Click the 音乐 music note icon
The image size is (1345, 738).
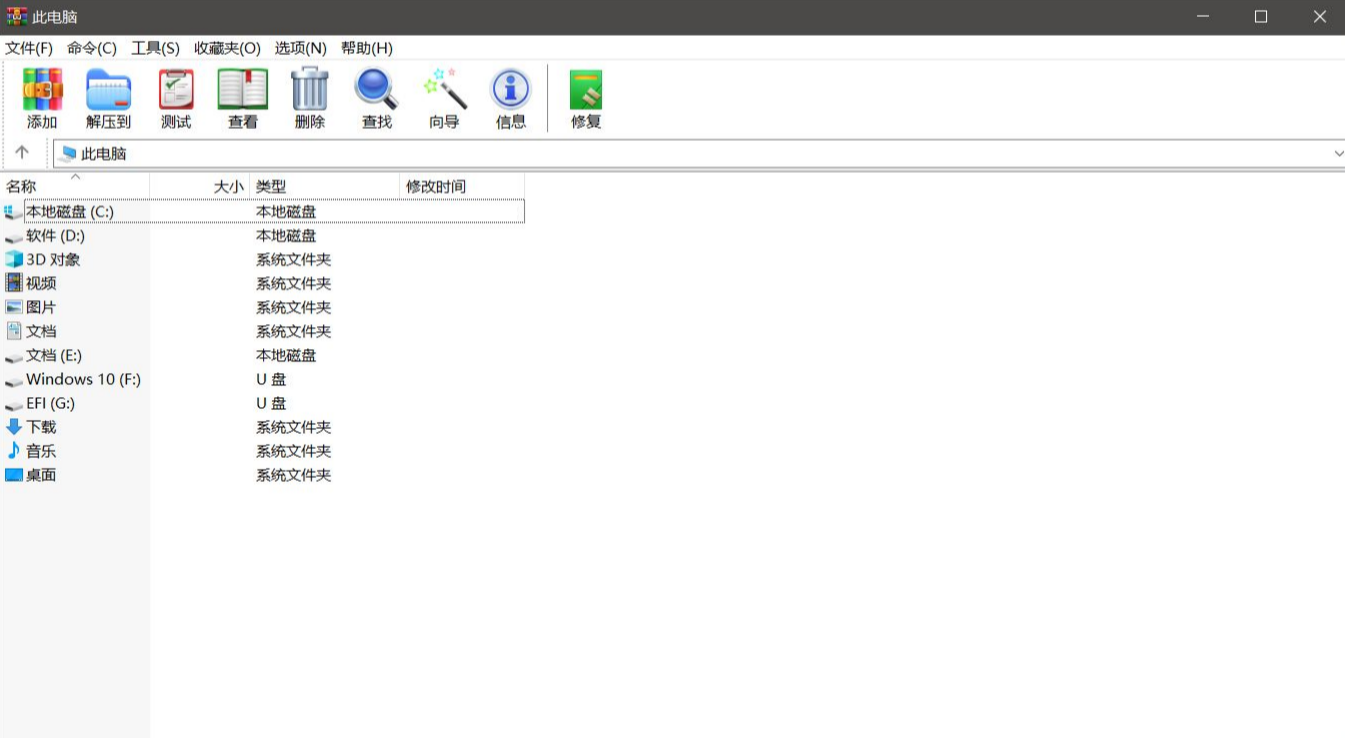pyautogui.click(x=14, y=451)
